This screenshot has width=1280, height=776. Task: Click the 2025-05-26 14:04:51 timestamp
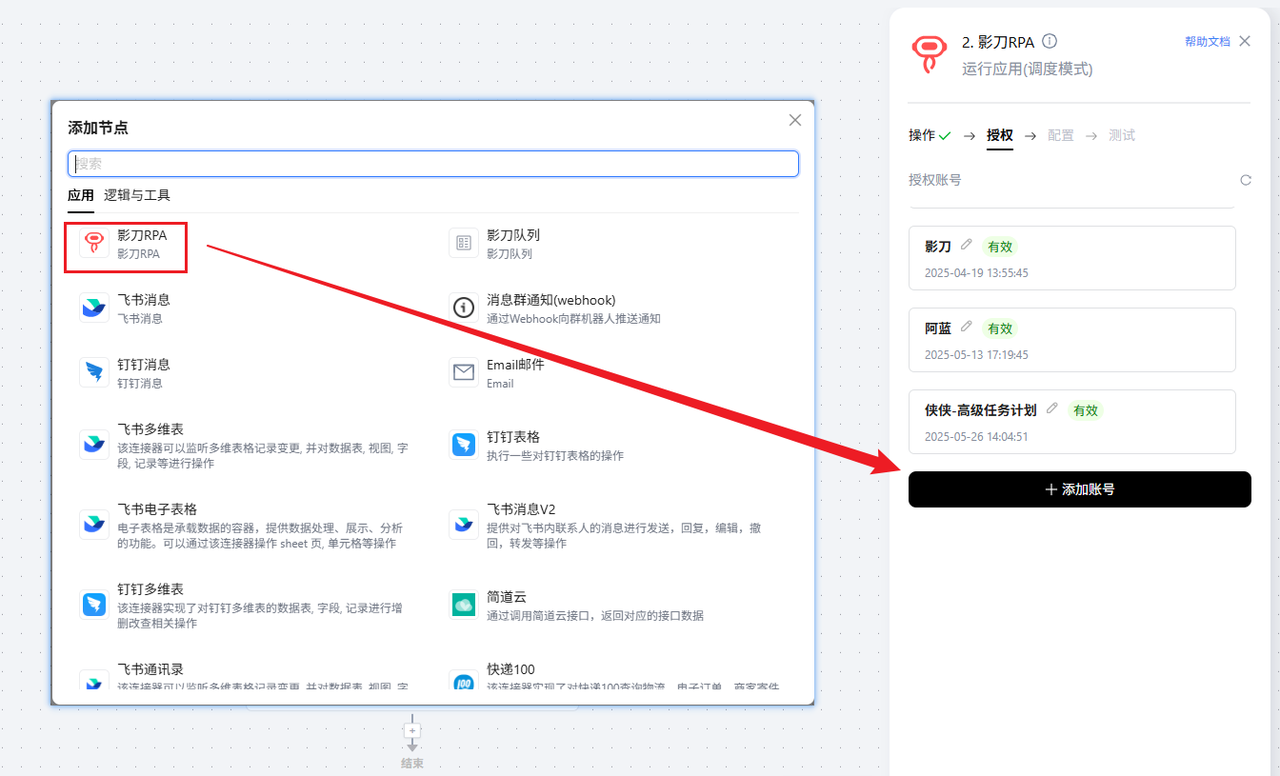pos(977,436)
